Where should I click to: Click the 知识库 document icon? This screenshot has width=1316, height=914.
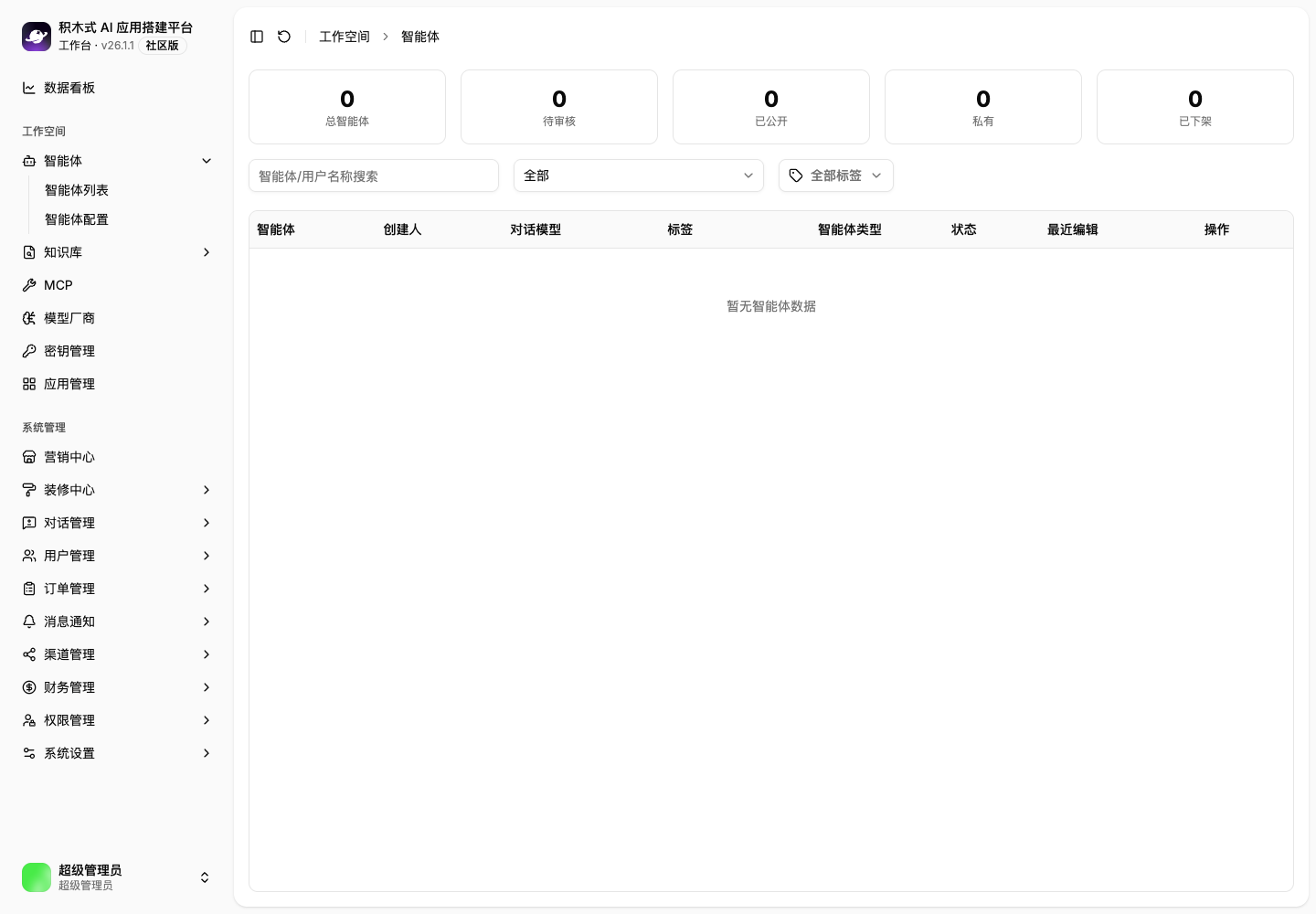(x=29, y=252)
